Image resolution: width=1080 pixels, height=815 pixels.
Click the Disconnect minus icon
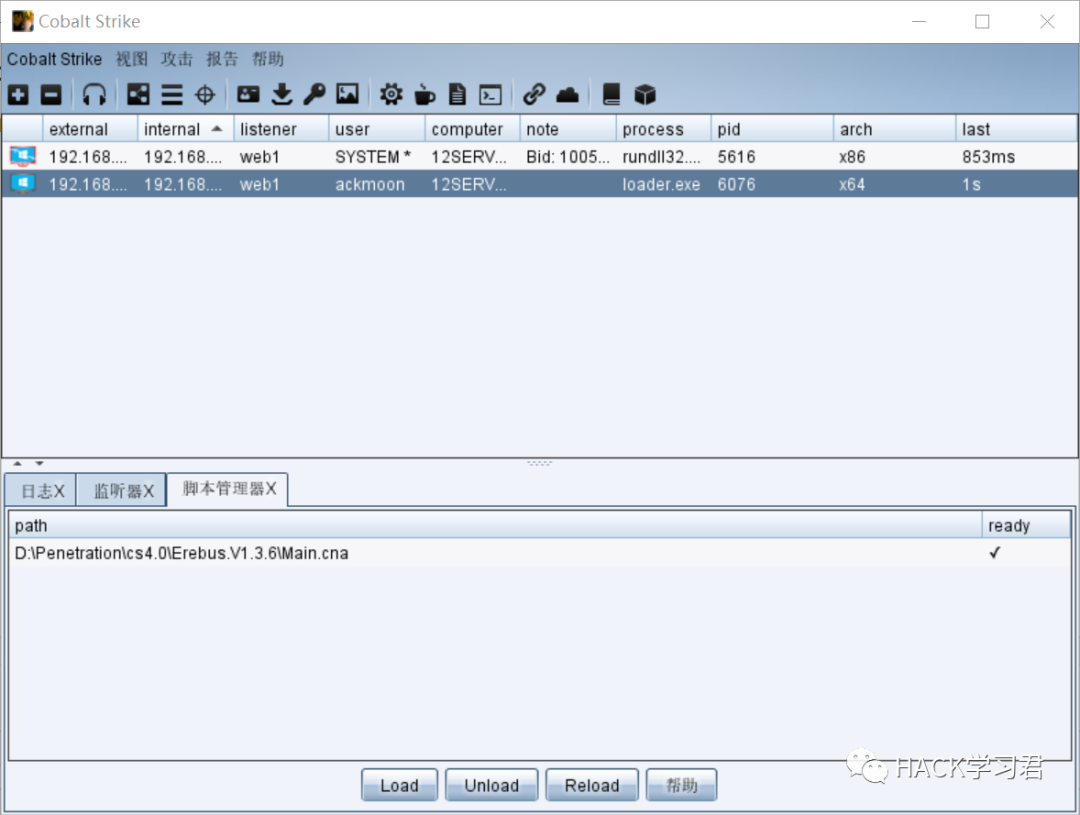[x=51, y=94]
